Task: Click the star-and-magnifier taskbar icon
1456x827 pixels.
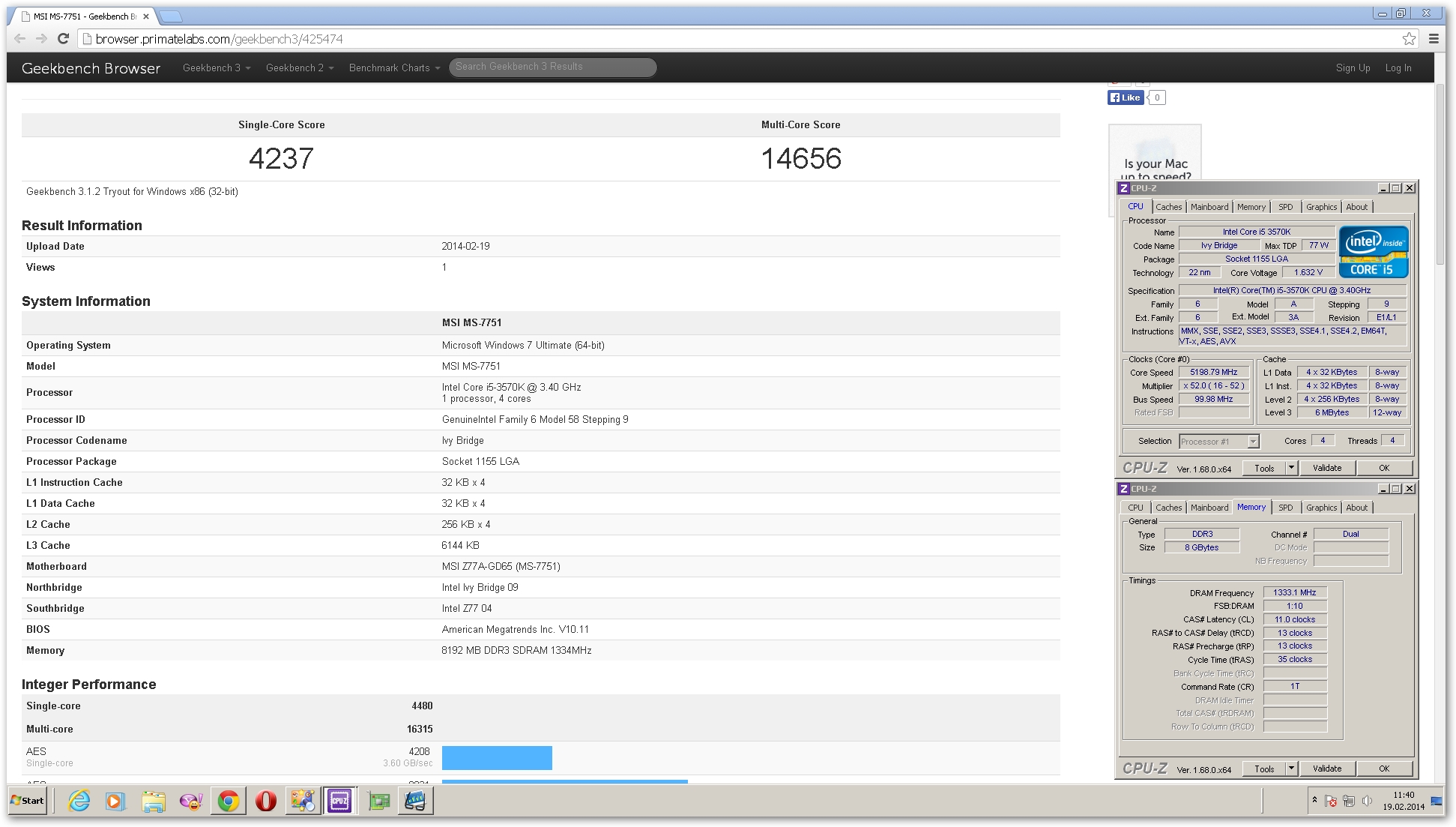Action: (x=303, y=801)
